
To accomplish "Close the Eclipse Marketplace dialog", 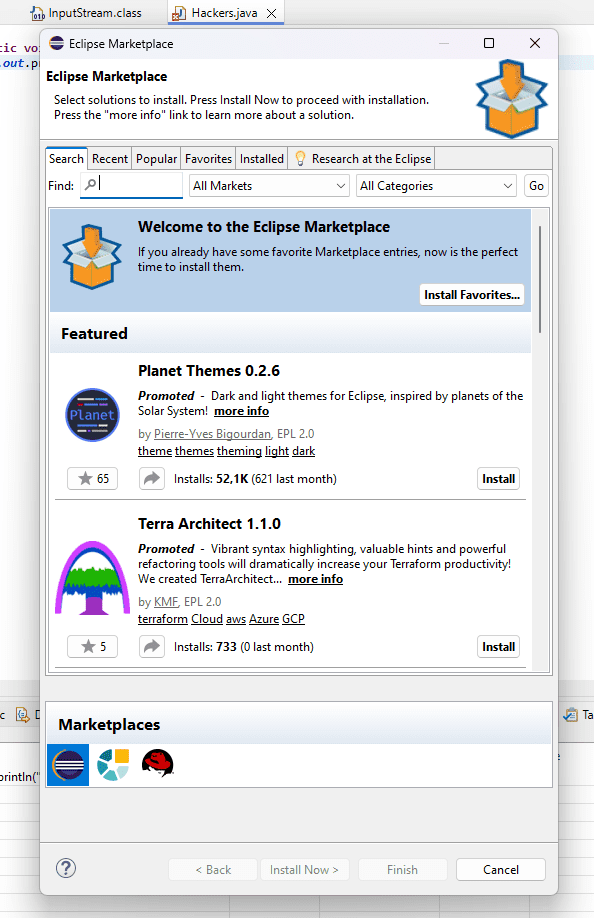I will (x=535, y=43).
